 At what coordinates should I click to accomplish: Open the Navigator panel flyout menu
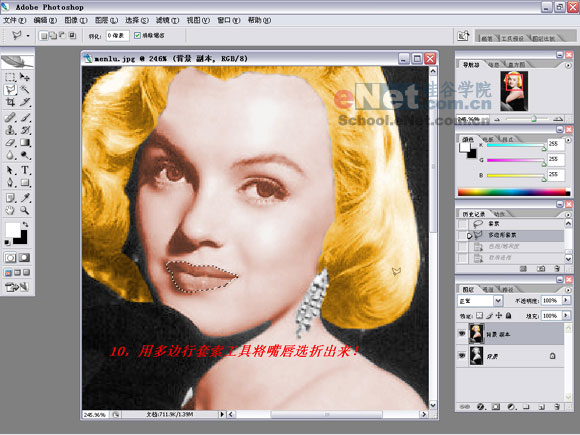tap(568, 65)
